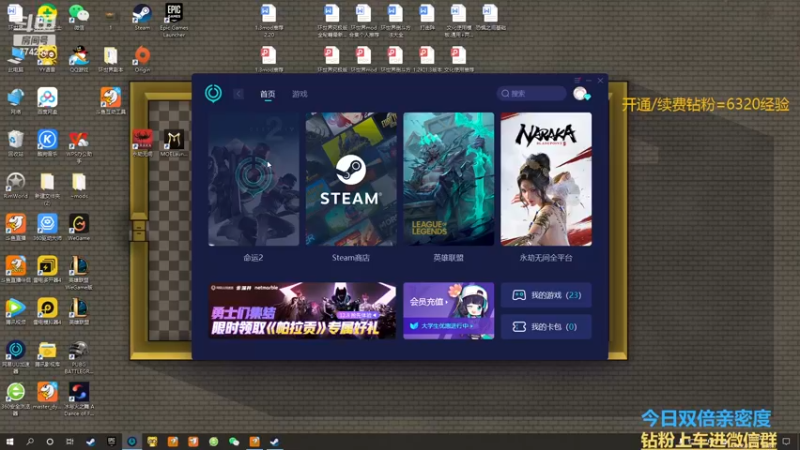Select the MOELauncher desktop shortcut
The height and width of the screenshot is (450, 800).
pyautogui.click(x=174, y=143)
